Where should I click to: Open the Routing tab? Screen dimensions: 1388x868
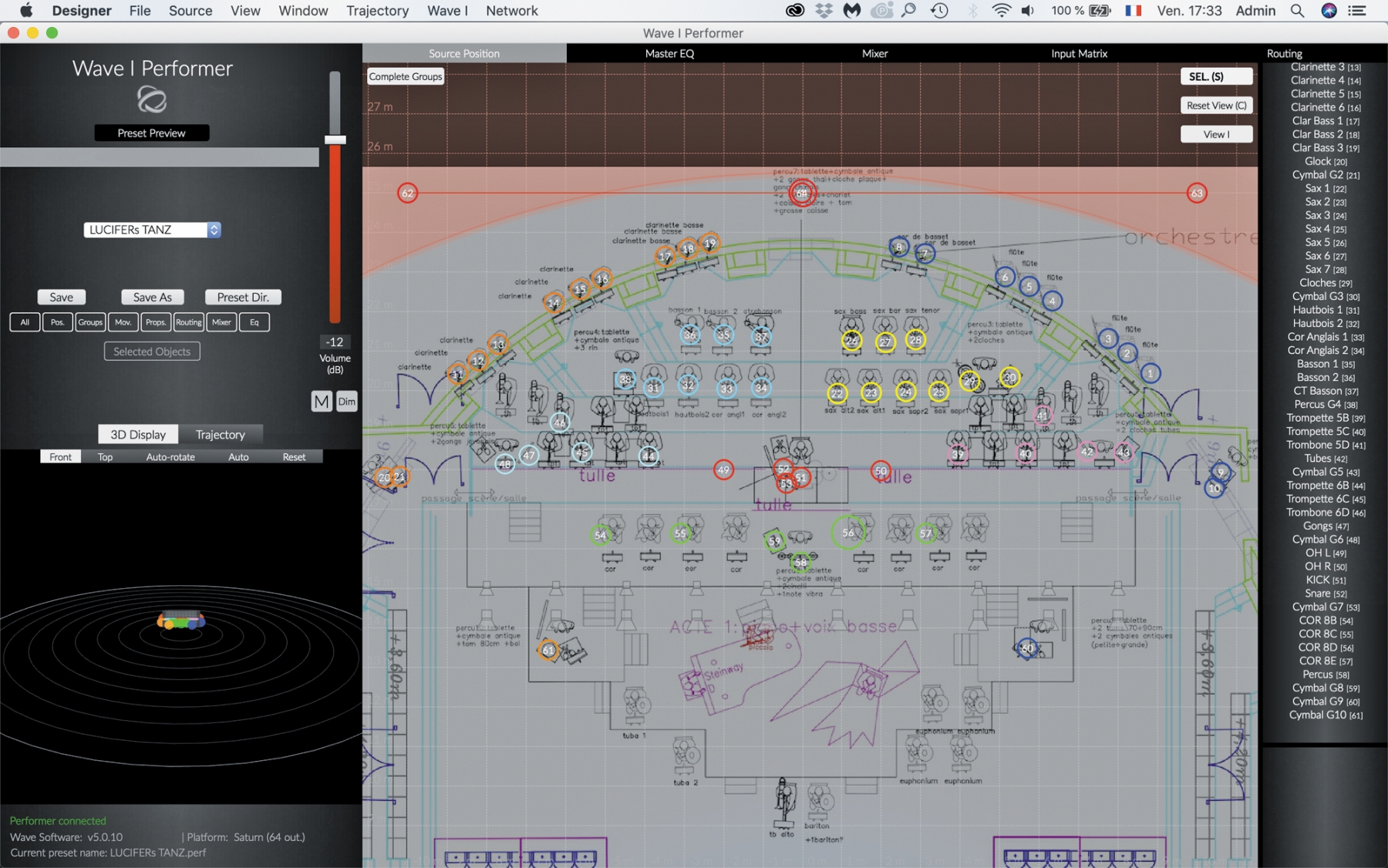pos(1284,53)
